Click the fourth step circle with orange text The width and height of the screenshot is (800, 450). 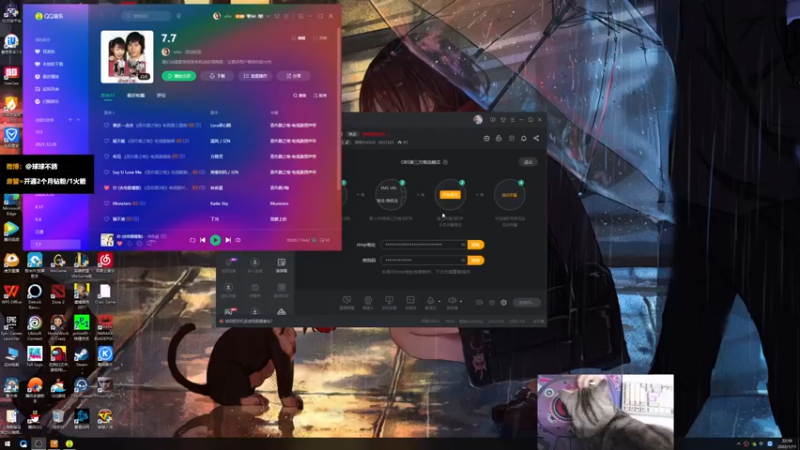pyautogui.click(x=509, y=194)
